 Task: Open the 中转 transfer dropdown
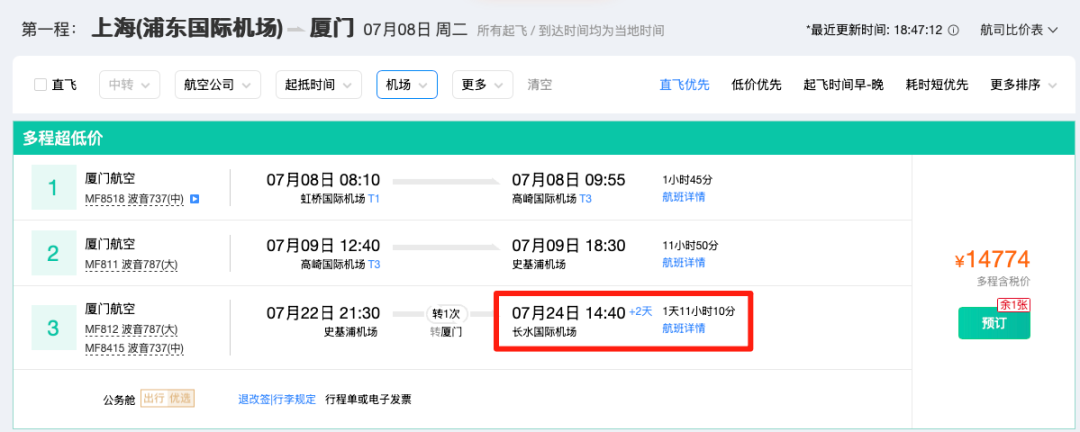click(x=129, y=85)
